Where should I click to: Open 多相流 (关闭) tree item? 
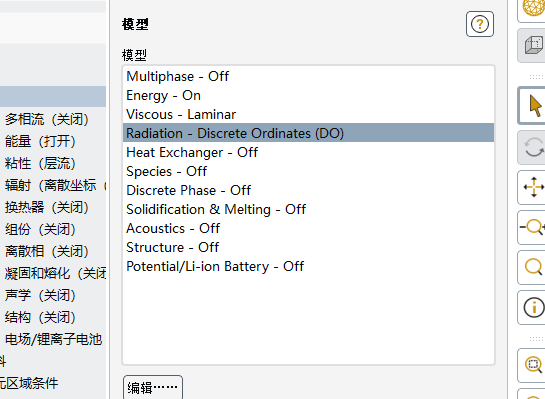[x=47, y=119]
